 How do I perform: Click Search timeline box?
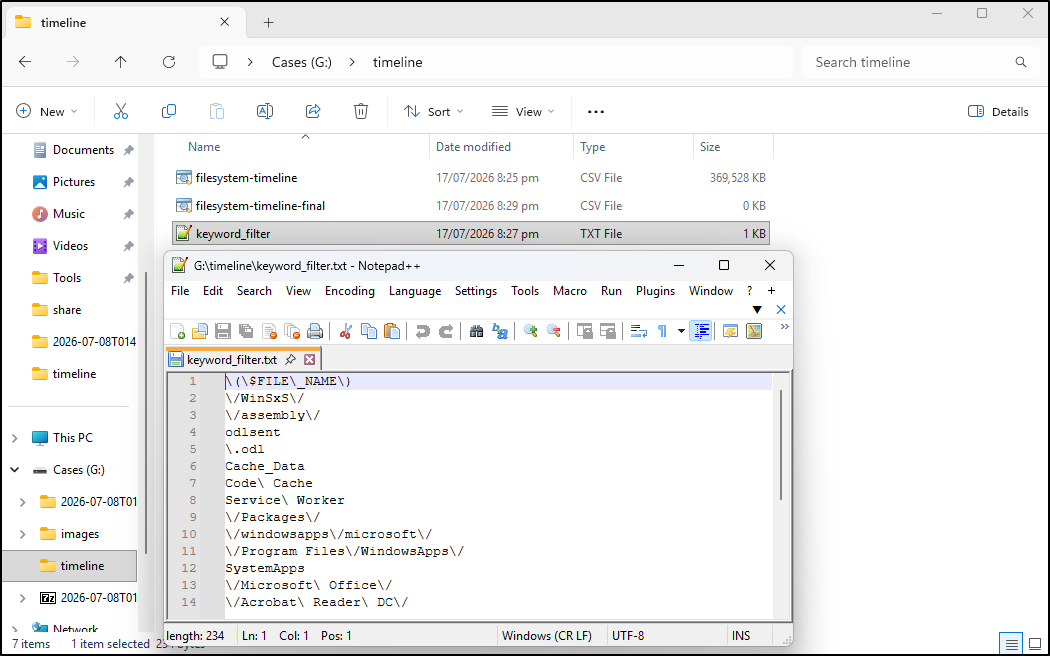[x=919, y=62]
